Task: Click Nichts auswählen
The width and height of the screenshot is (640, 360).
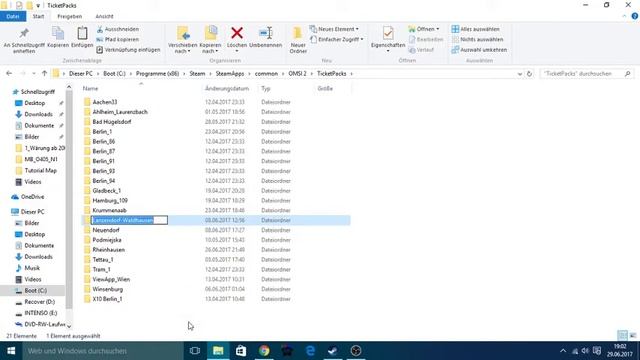Action: pyautogui.click(x=478, y=40)
